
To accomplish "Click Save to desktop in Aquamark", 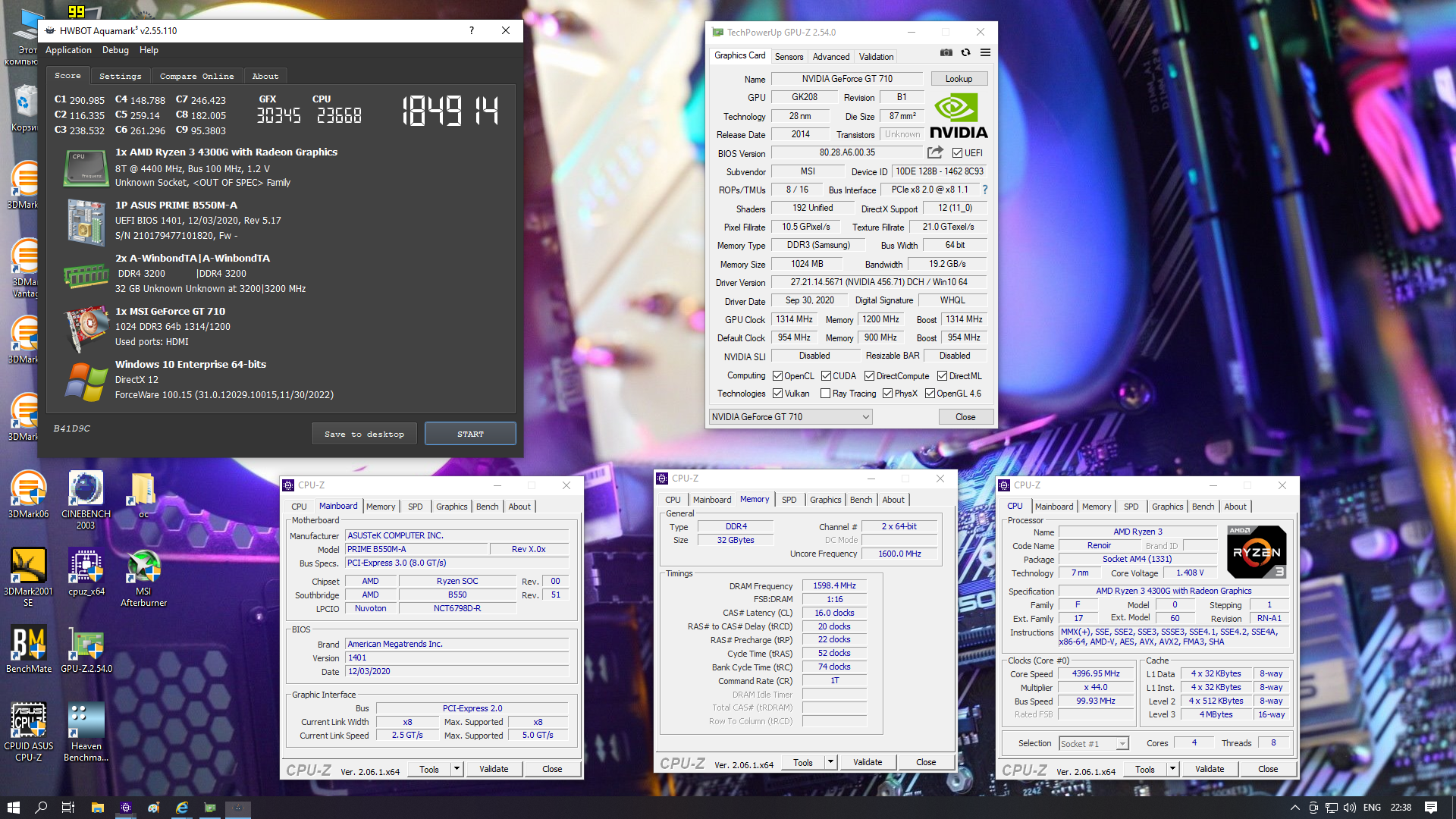I will pos(364,434).
